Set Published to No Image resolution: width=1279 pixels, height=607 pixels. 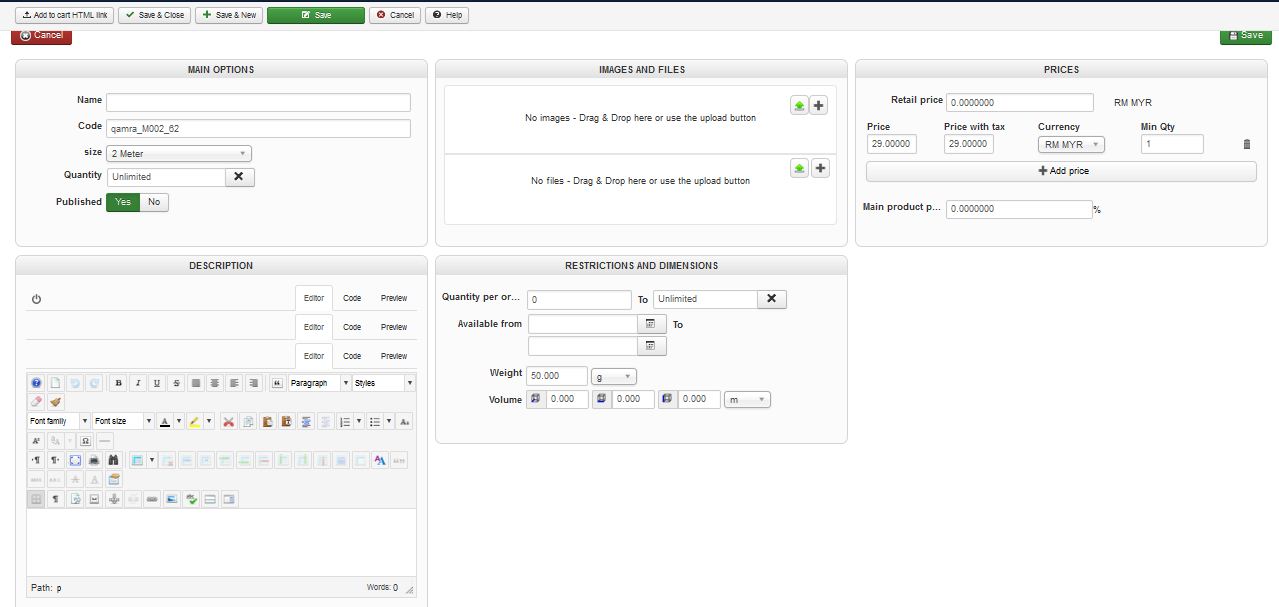[x=154, y=202]
